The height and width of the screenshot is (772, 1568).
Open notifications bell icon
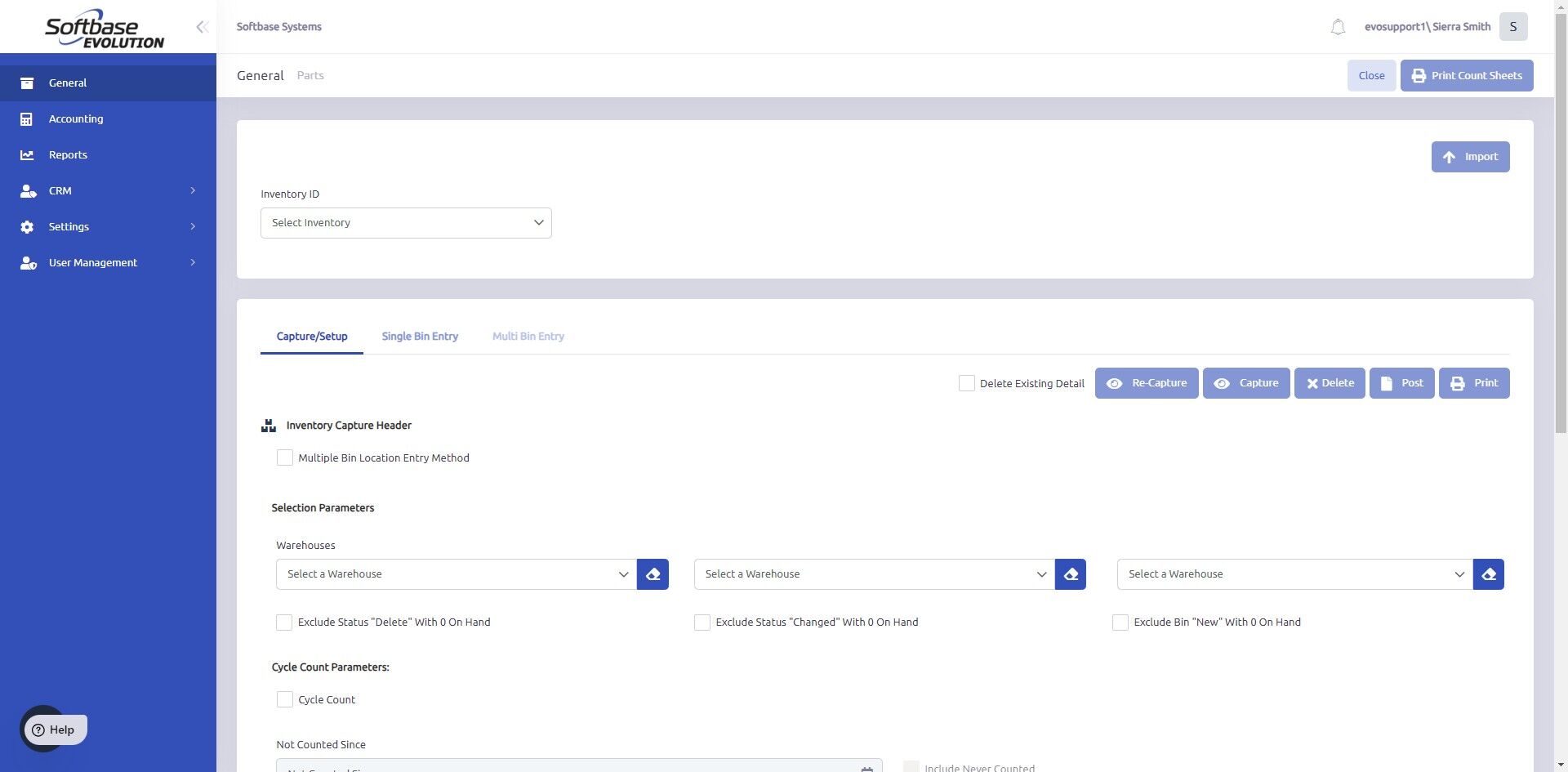click(x=1338, y=27)
